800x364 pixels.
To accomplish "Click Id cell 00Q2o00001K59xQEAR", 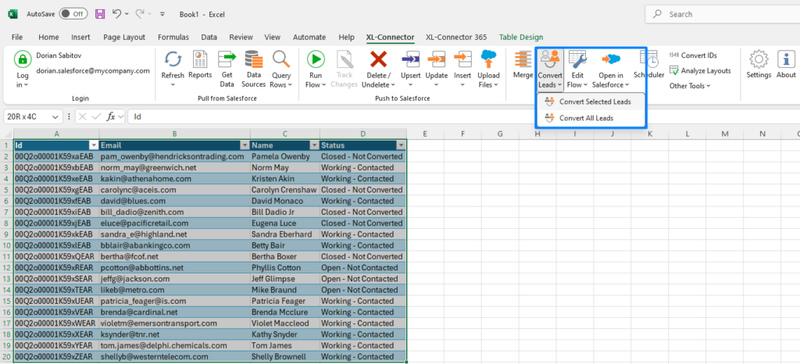I will click(56, 257).
